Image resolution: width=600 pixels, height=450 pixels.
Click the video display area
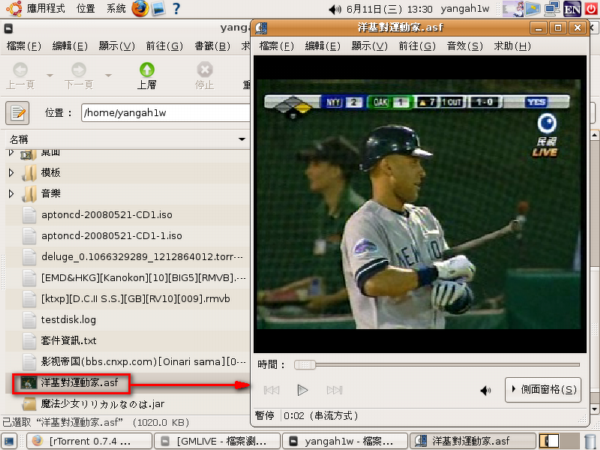[x=420, y=204]
